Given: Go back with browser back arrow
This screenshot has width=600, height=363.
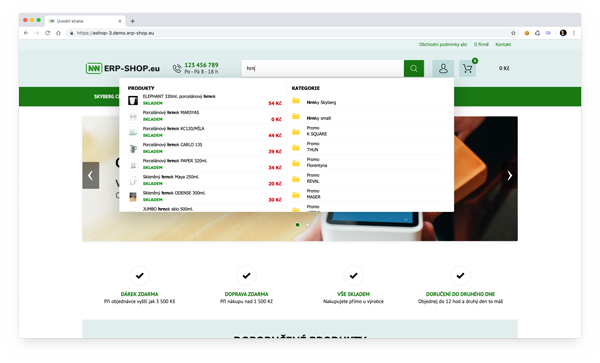Looking at the screenshot, I should (x=26, y=33).
